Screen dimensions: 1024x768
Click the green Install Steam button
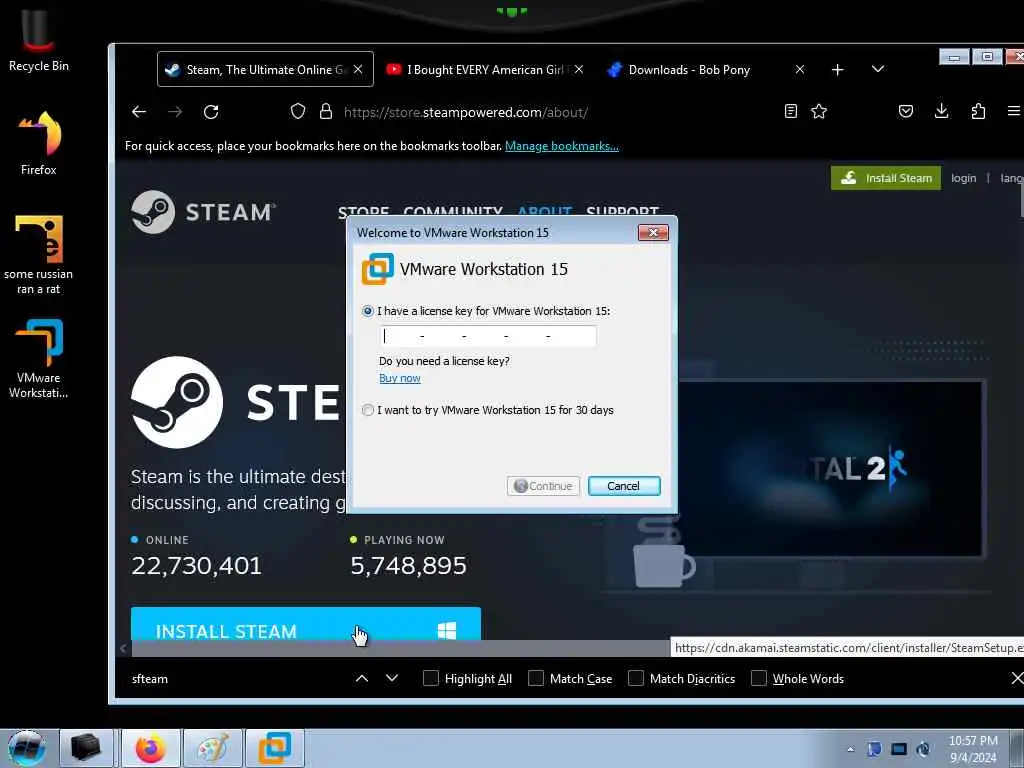886,178
